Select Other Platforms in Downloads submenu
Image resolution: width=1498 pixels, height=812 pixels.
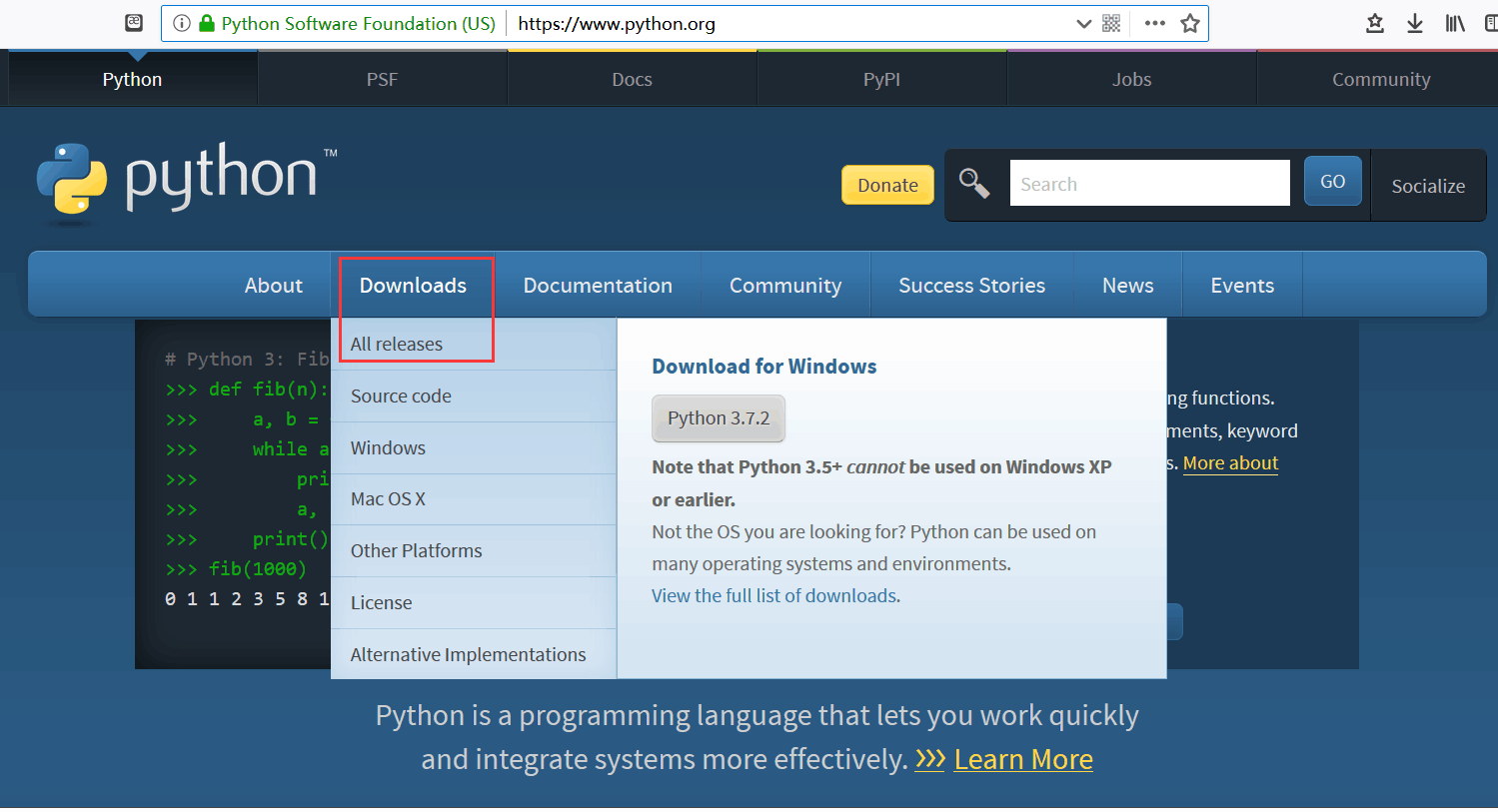474,550
